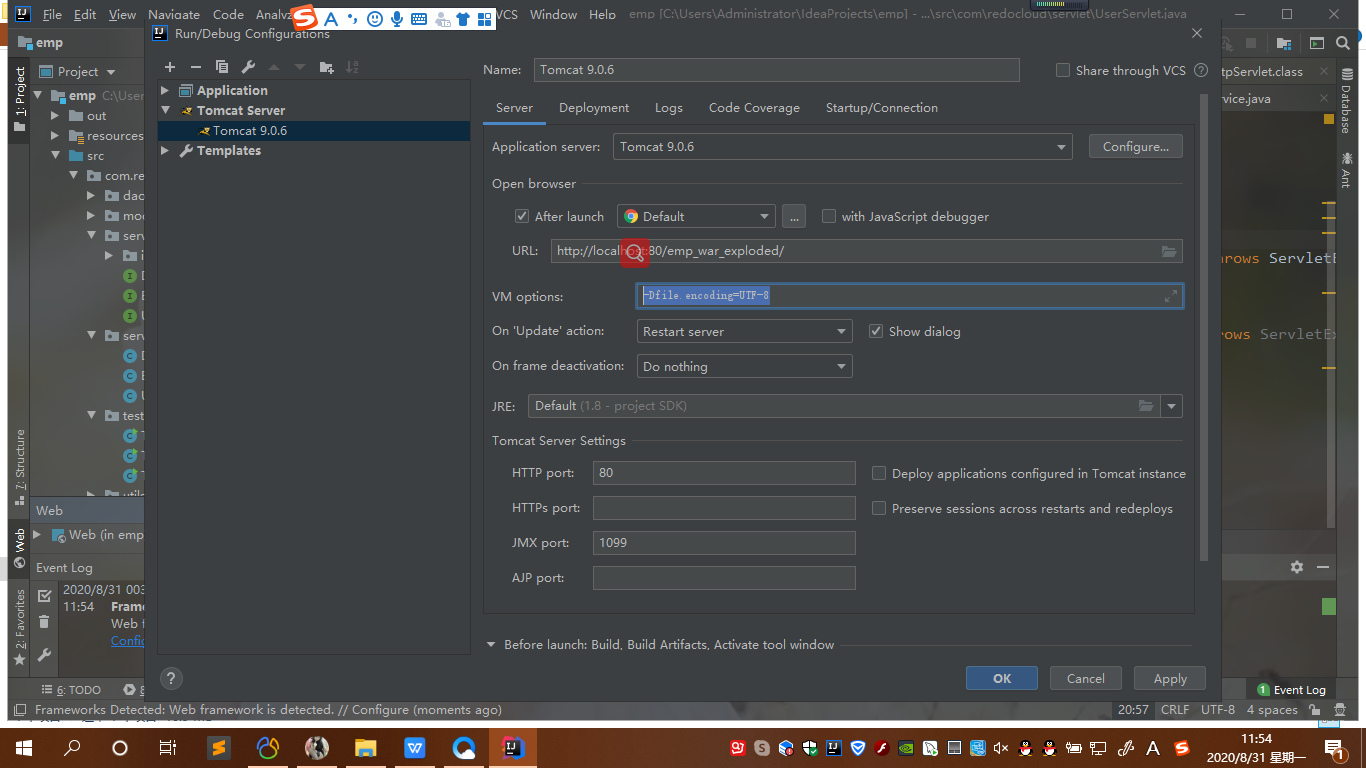Add a new run configuration with plus icon
The height and width of the screenshot is (768, 1366).
tap(170, 67)
